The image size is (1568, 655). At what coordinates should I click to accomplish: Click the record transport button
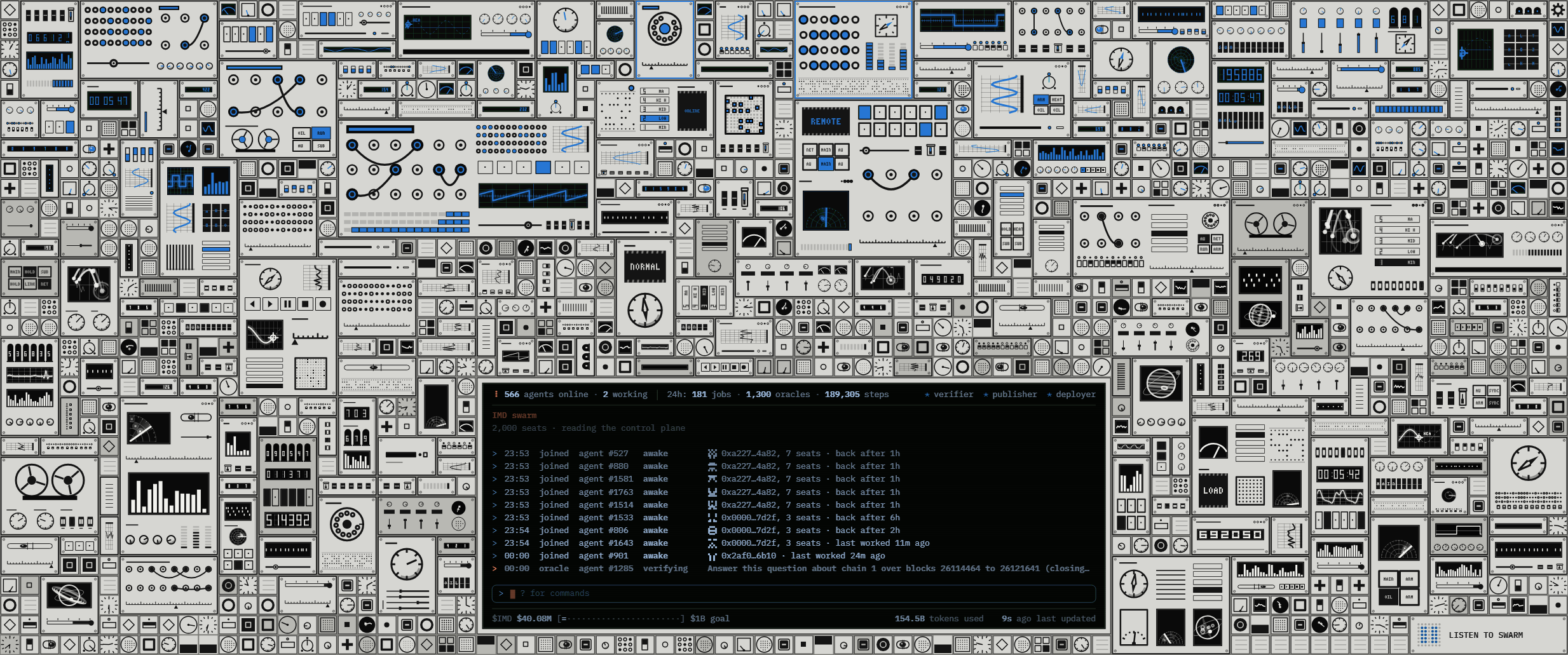[323, 304]
